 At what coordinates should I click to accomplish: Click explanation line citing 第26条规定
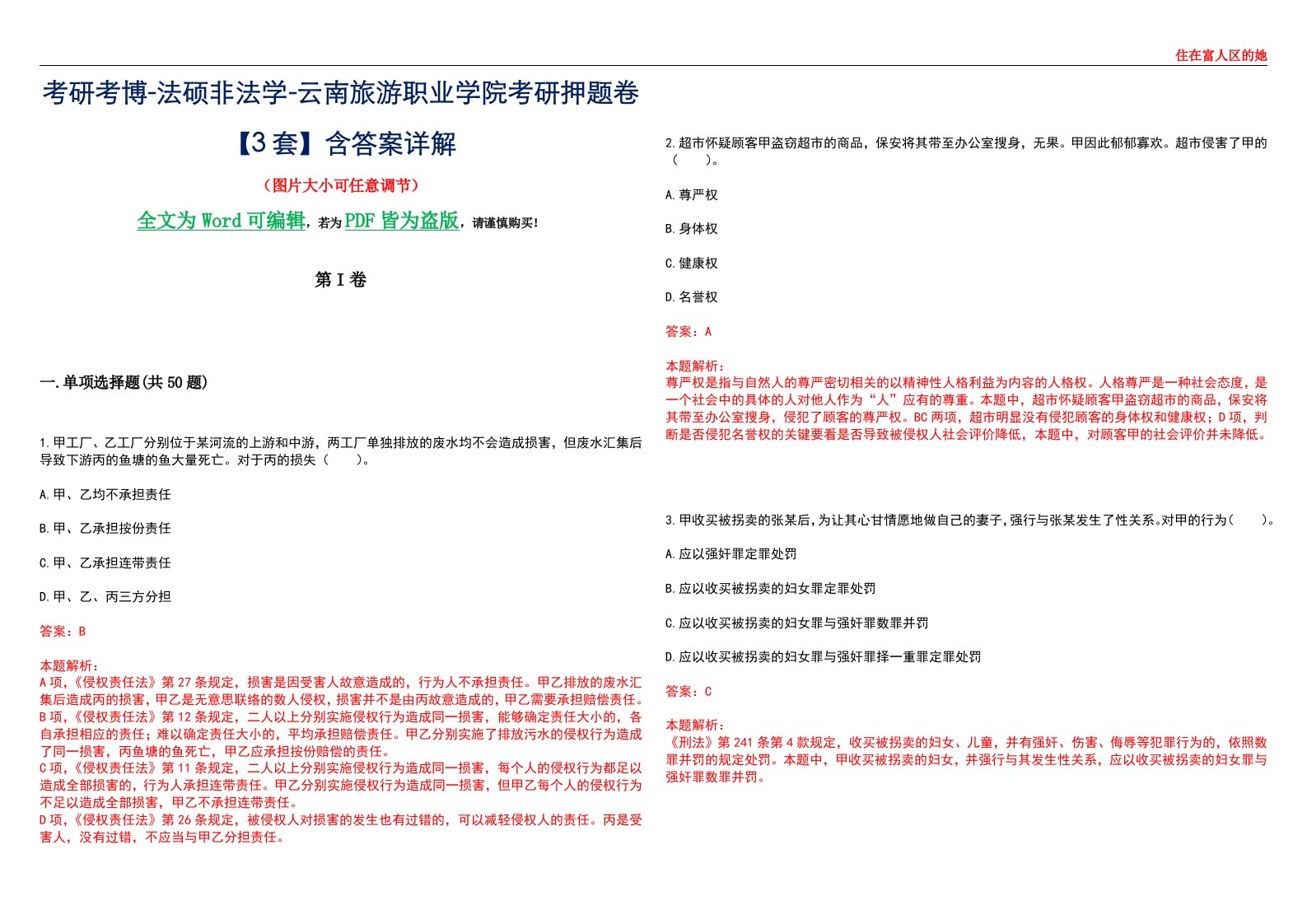[341, 828]
